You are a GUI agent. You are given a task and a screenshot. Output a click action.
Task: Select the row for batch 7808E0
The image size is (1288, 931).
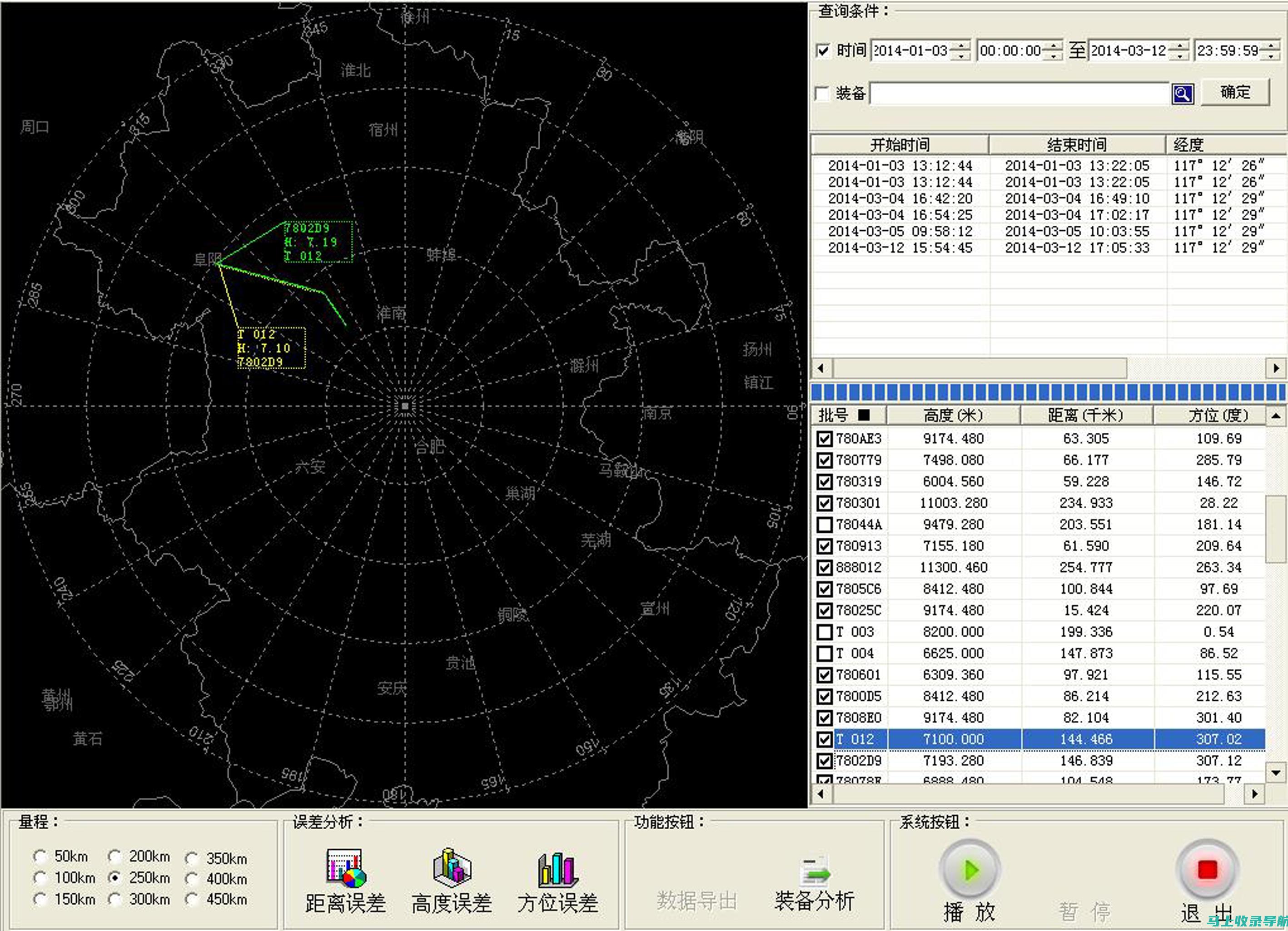(1040, 718)
